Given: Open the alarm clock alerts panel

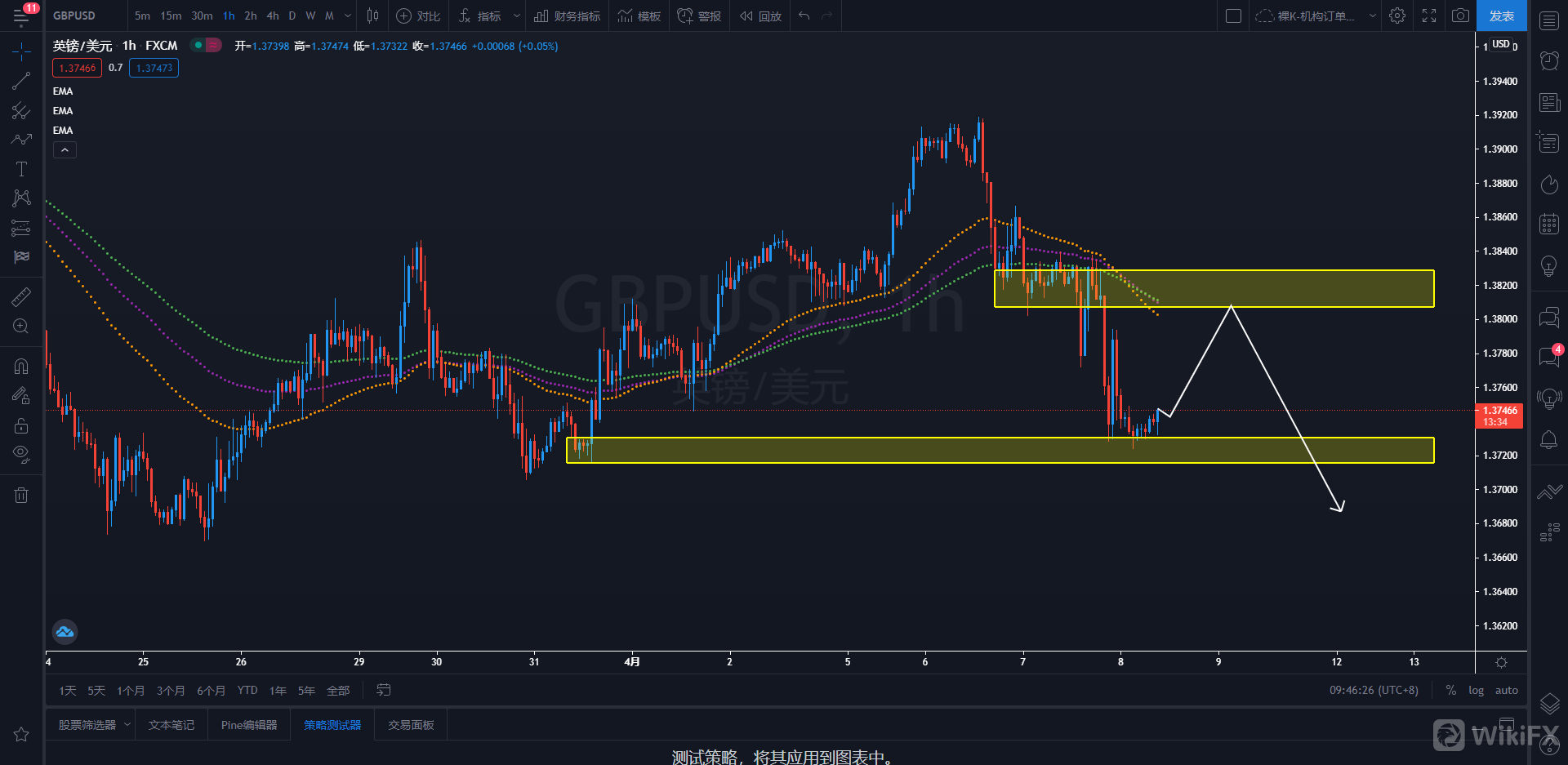Looking at the screenshot, I should click(1549, 60).
